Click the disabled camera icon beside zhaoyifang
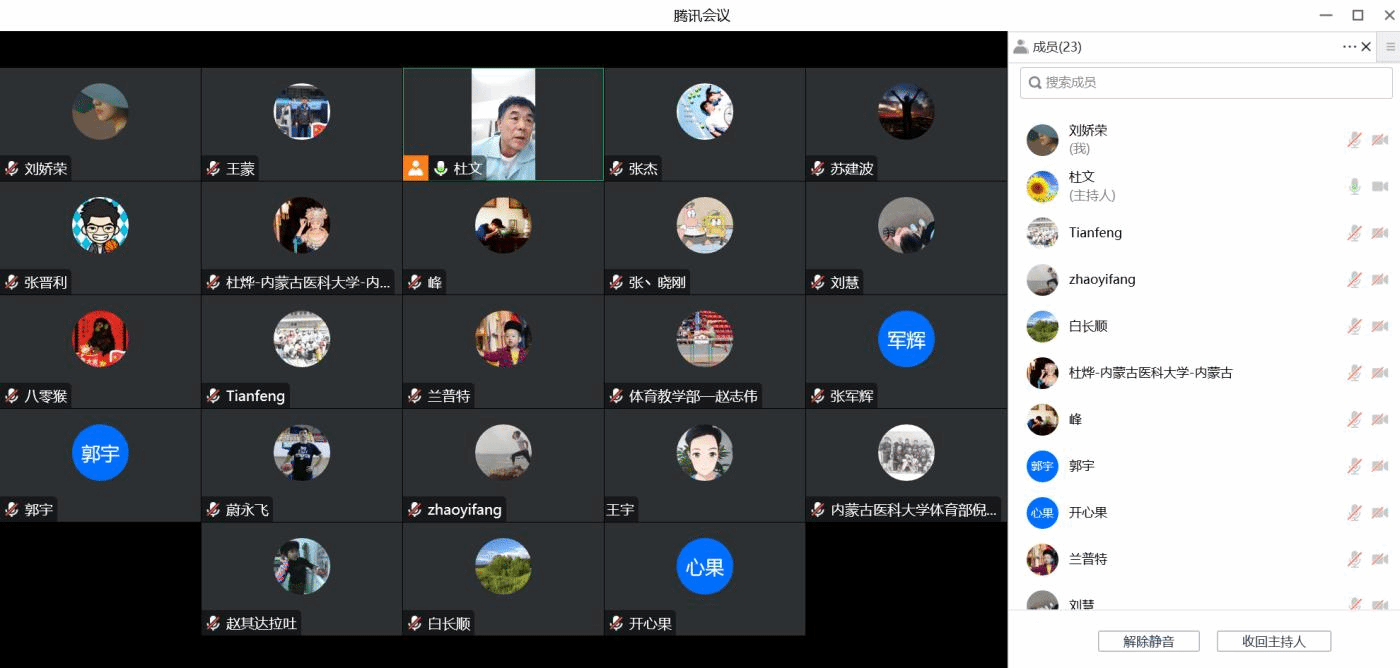The height and width of the screenshot is (668, 1400). click(1380, 280)
